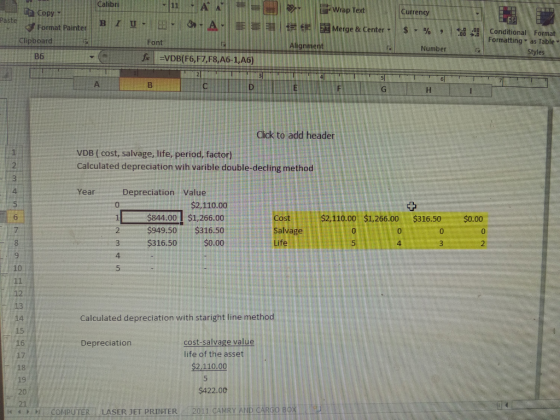Switch to the 2011 CAMRY AND CARGO BOX tab
Screen dimensions: 560x420
244,410
